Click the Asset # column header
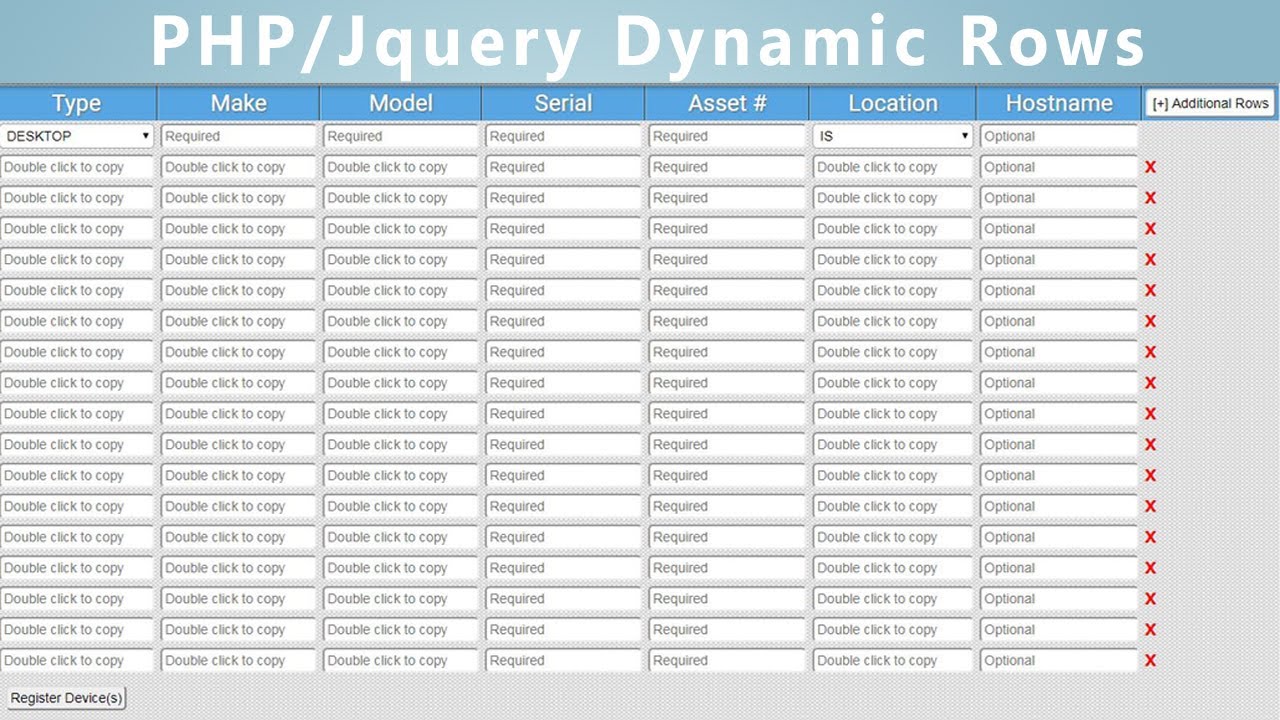The width and height of the screenshot is (1280, 720). coord(727,103)
